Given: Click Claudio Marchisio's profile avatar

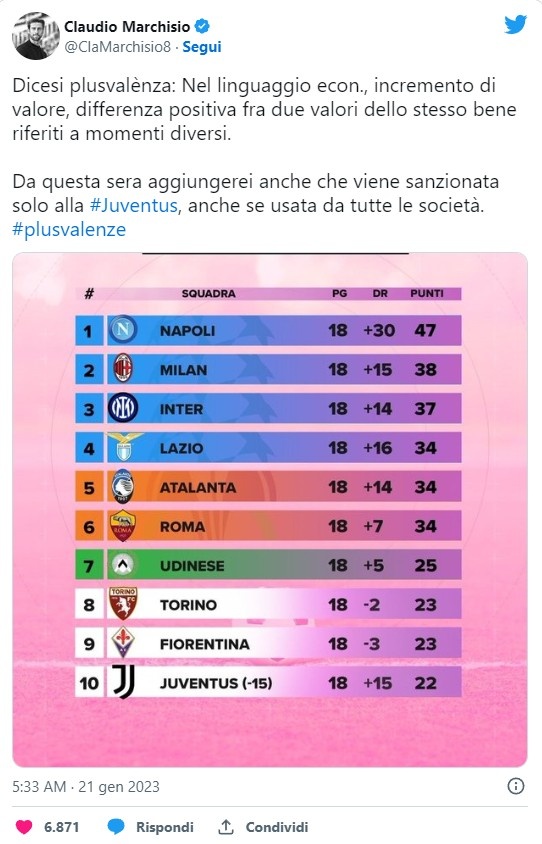Looking at the screenshot, I should pos(36,36).
